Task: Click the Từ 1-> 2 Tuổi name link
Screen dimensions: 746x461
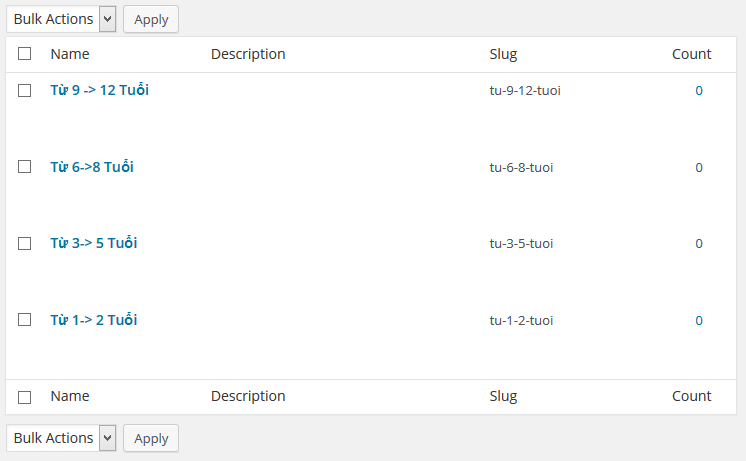Action: (94, 320)
